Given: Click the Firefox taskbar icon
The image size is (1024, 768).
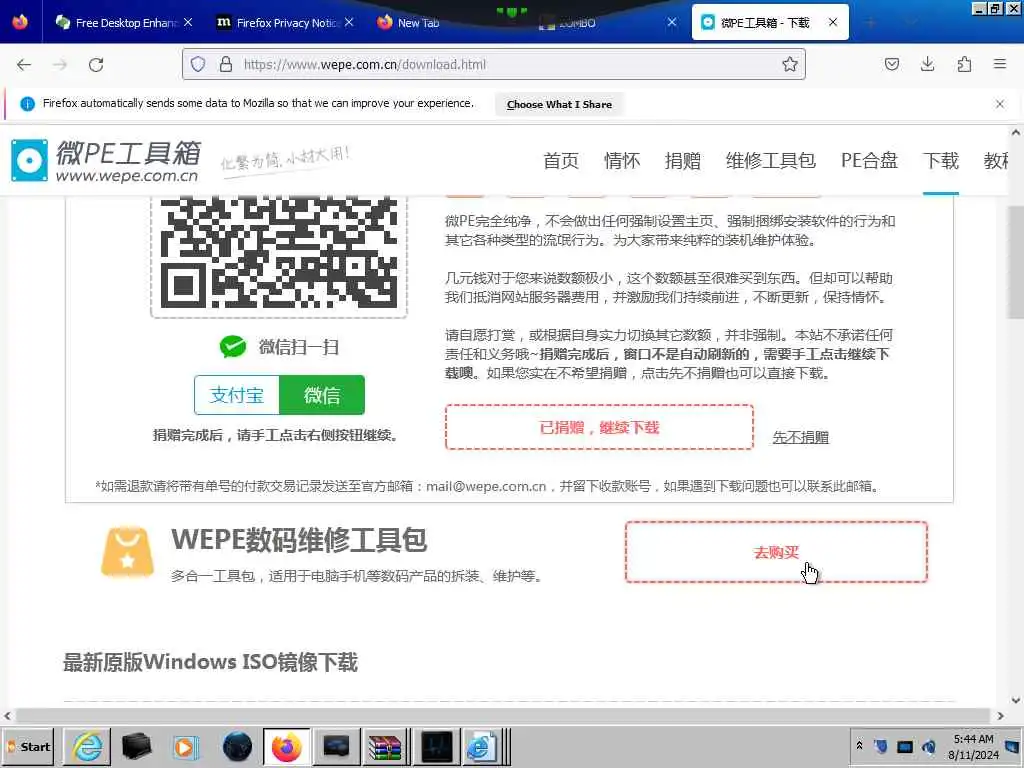Looking at the screenshot, I should tap(287, 746).
